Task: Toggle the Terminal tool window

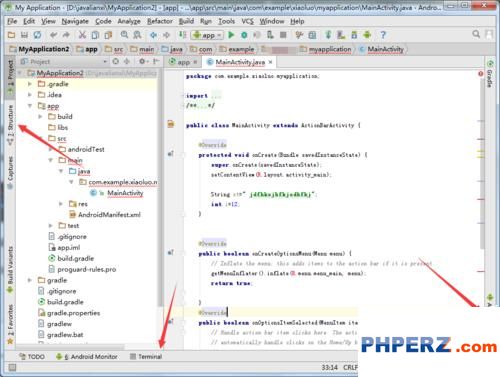Action: point(146,357)
